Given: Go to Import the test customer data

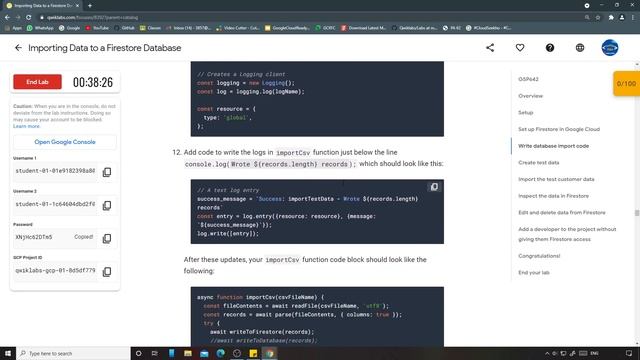Looking at the screenshot, I should pos(556,179).
